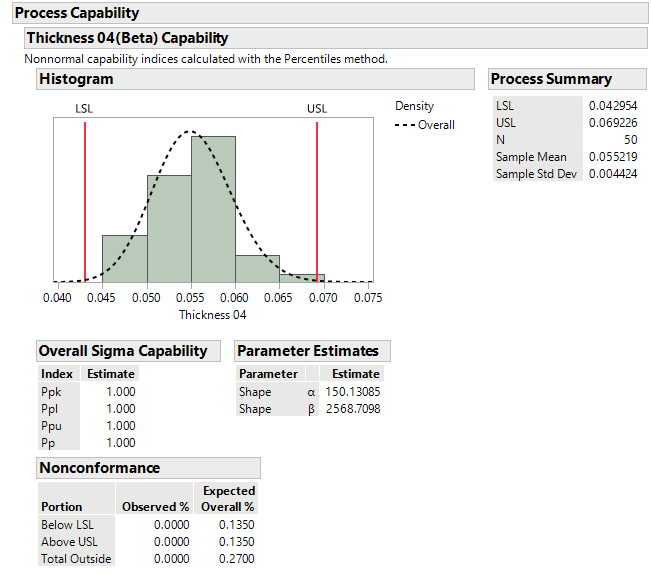Click LSL value 0.042954 in Process Summary
This screenshot has height=574, width=651.
pyautogui.click(x=613, y=106)
